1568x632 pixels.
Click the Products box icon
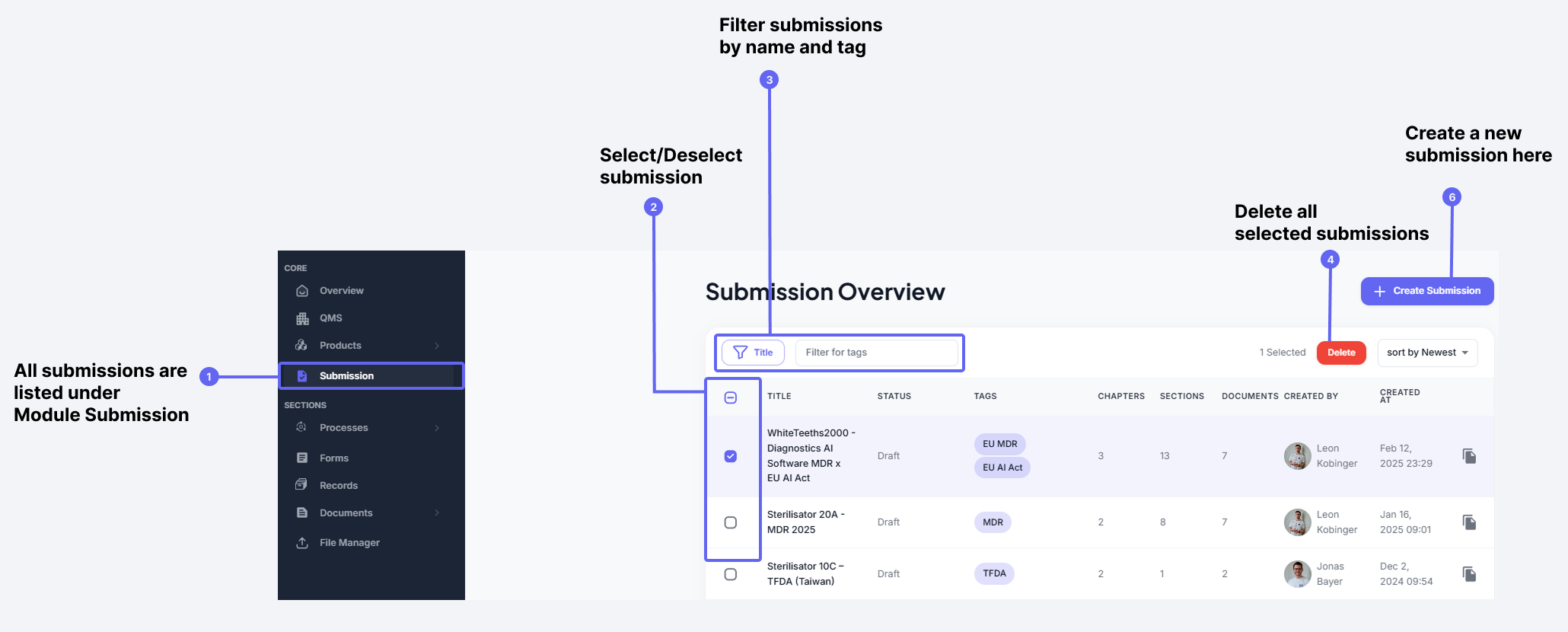302,345
